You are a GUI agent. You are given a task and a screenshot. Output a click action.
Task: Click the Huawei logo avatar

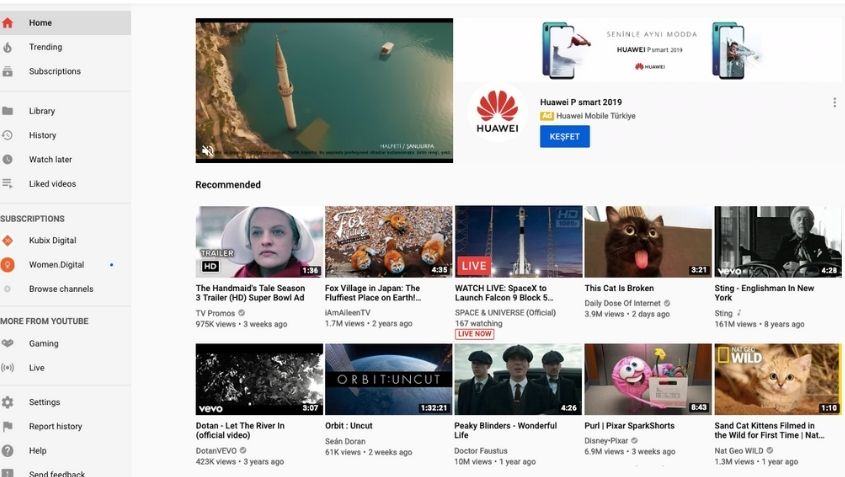pos(497,112)
